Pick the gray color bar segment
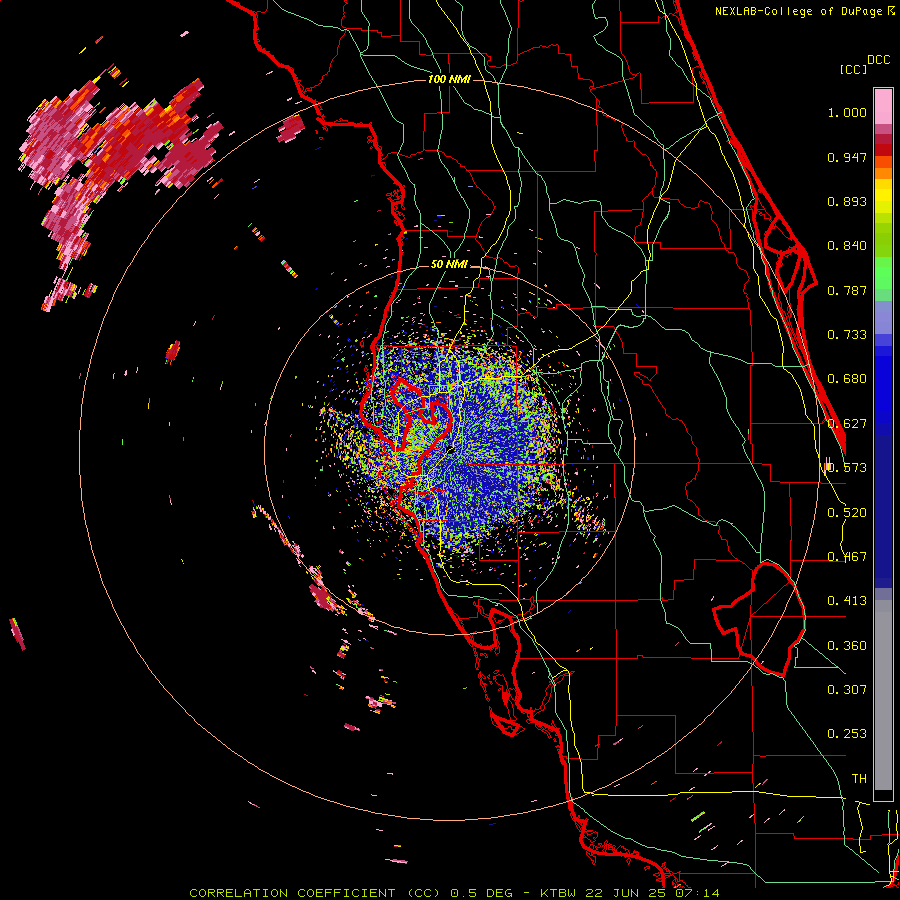 [883, 695]
